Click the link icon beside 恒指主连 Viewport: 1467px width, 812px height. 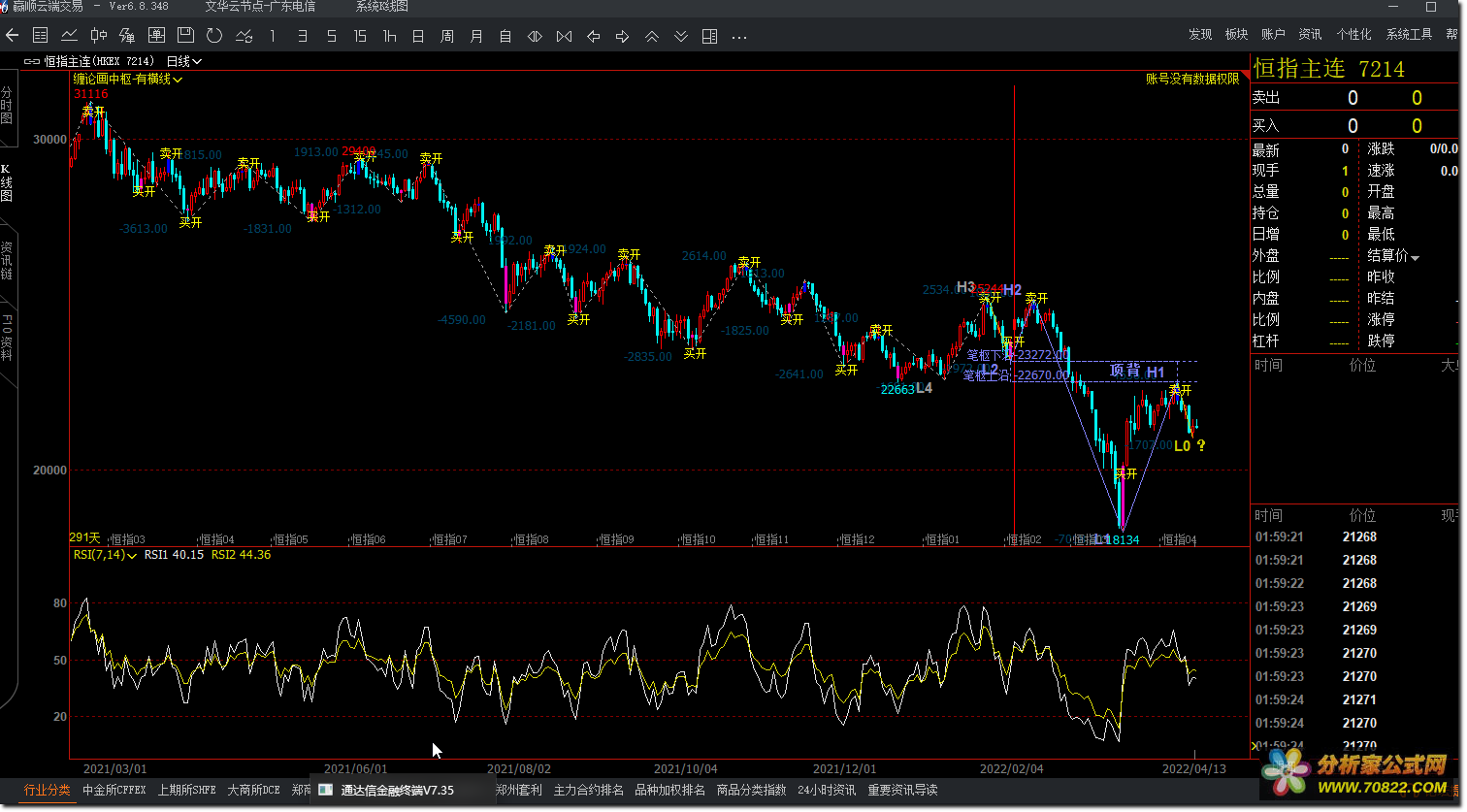[x=32, y=61]
